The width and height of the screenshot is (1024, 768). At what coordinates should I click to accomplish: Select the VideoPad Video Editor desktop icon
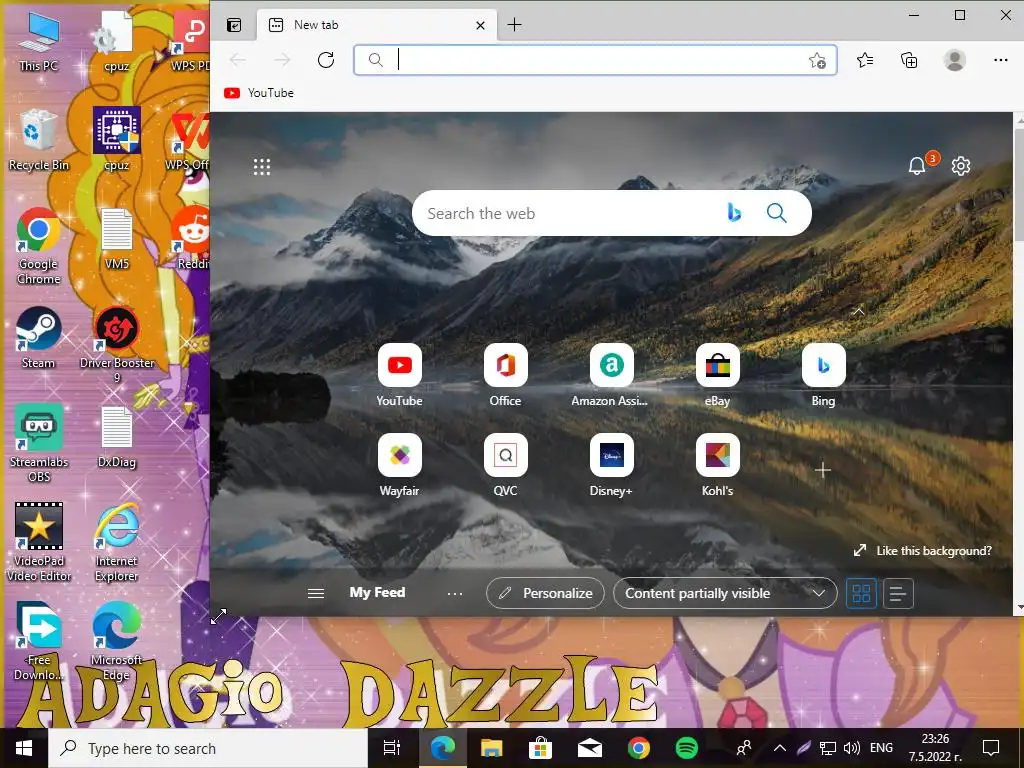tap(39, 542)
